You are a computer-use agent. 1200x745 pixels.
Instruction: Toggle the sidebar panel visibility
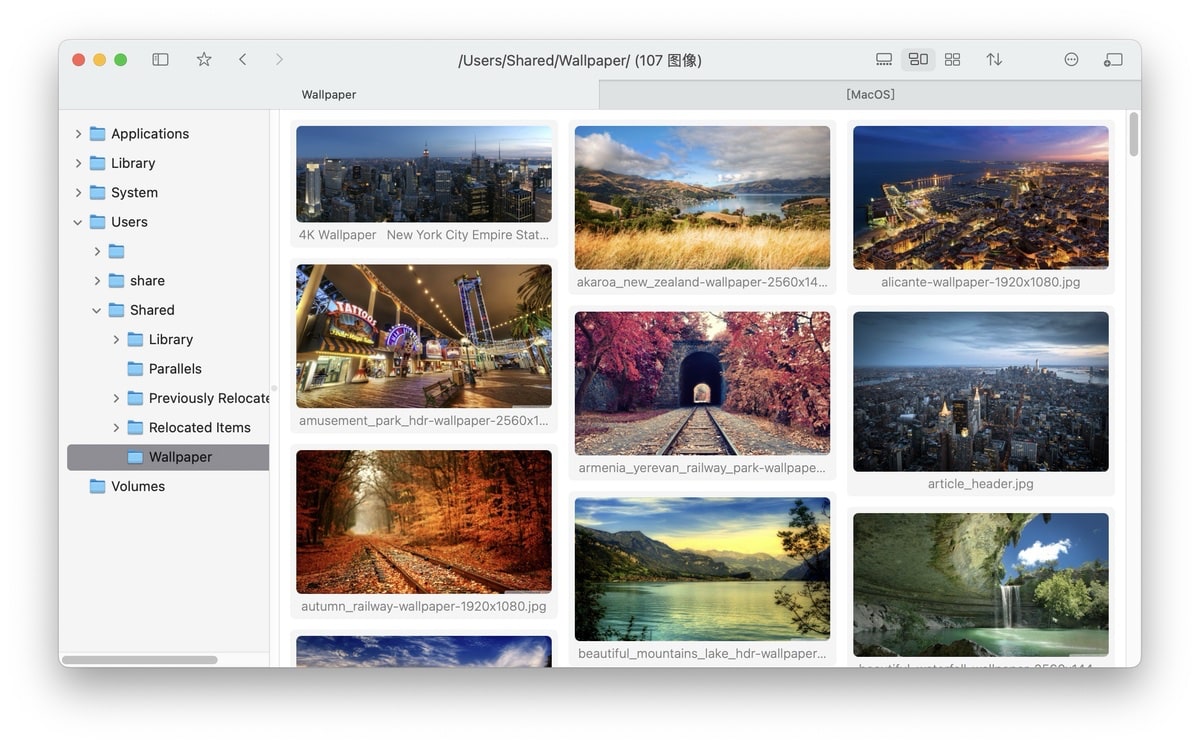pos(160,59)
